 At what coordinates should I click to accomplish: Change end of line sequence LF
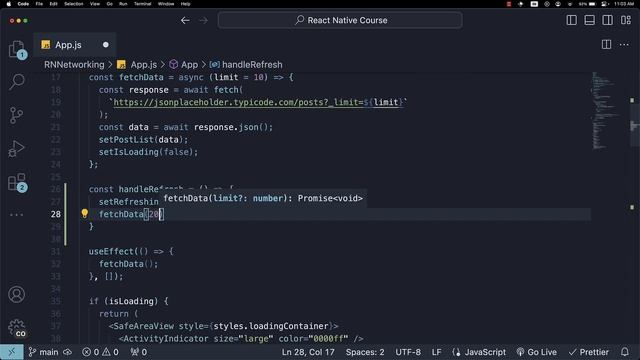coord(436,352)
